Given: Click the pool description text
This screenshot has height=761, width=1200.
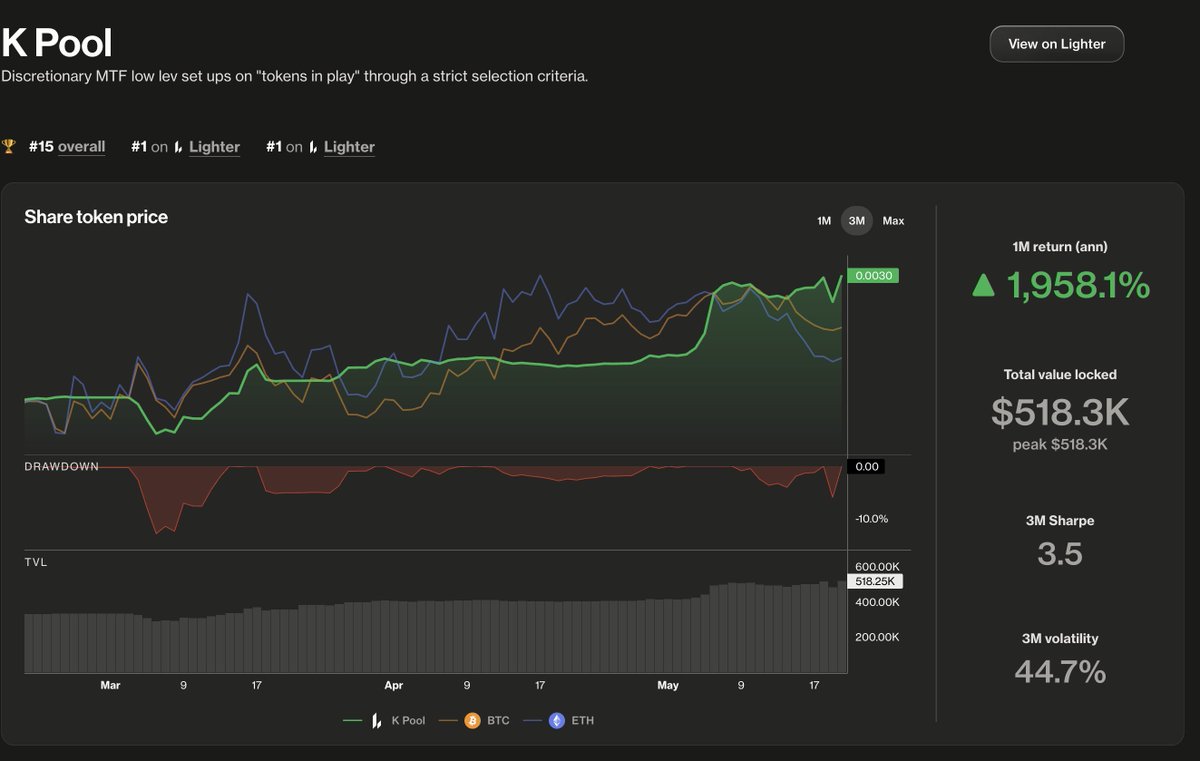Looking at the screenshot, I should click(x=294, y=76).
